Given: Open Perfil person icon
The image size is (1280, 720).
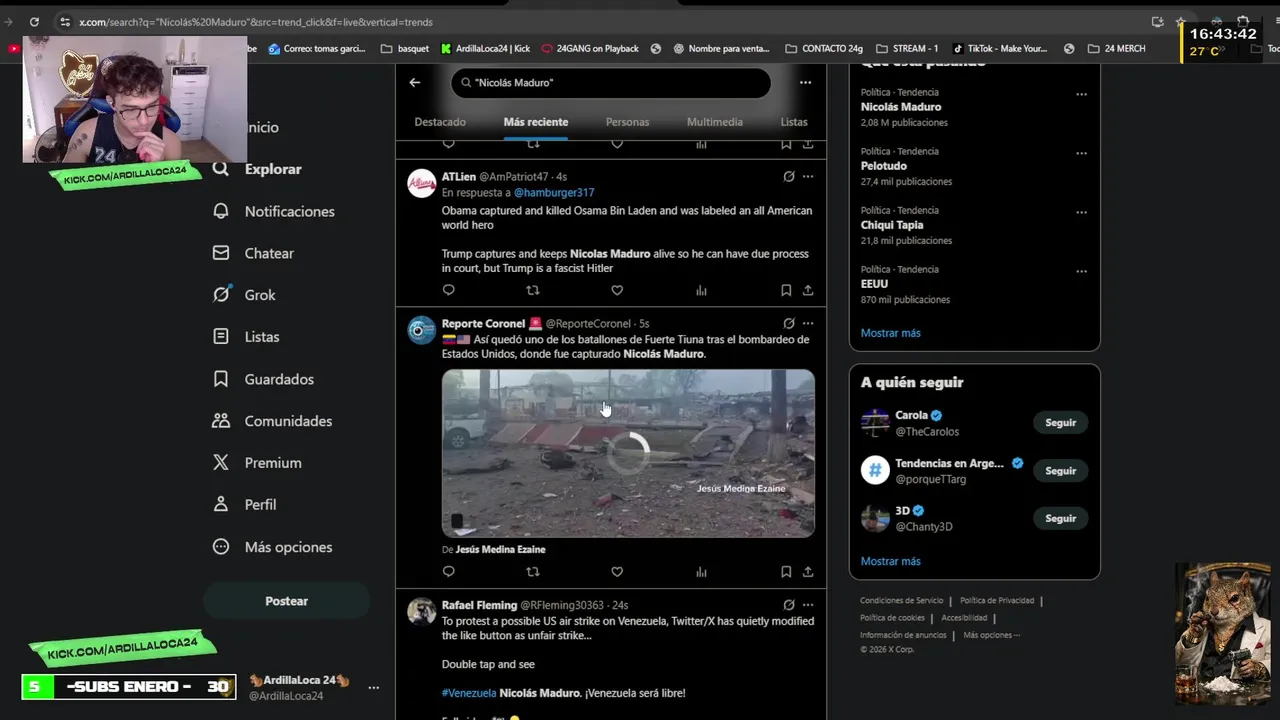Looking at the screenshot, I should coord(221,505).
